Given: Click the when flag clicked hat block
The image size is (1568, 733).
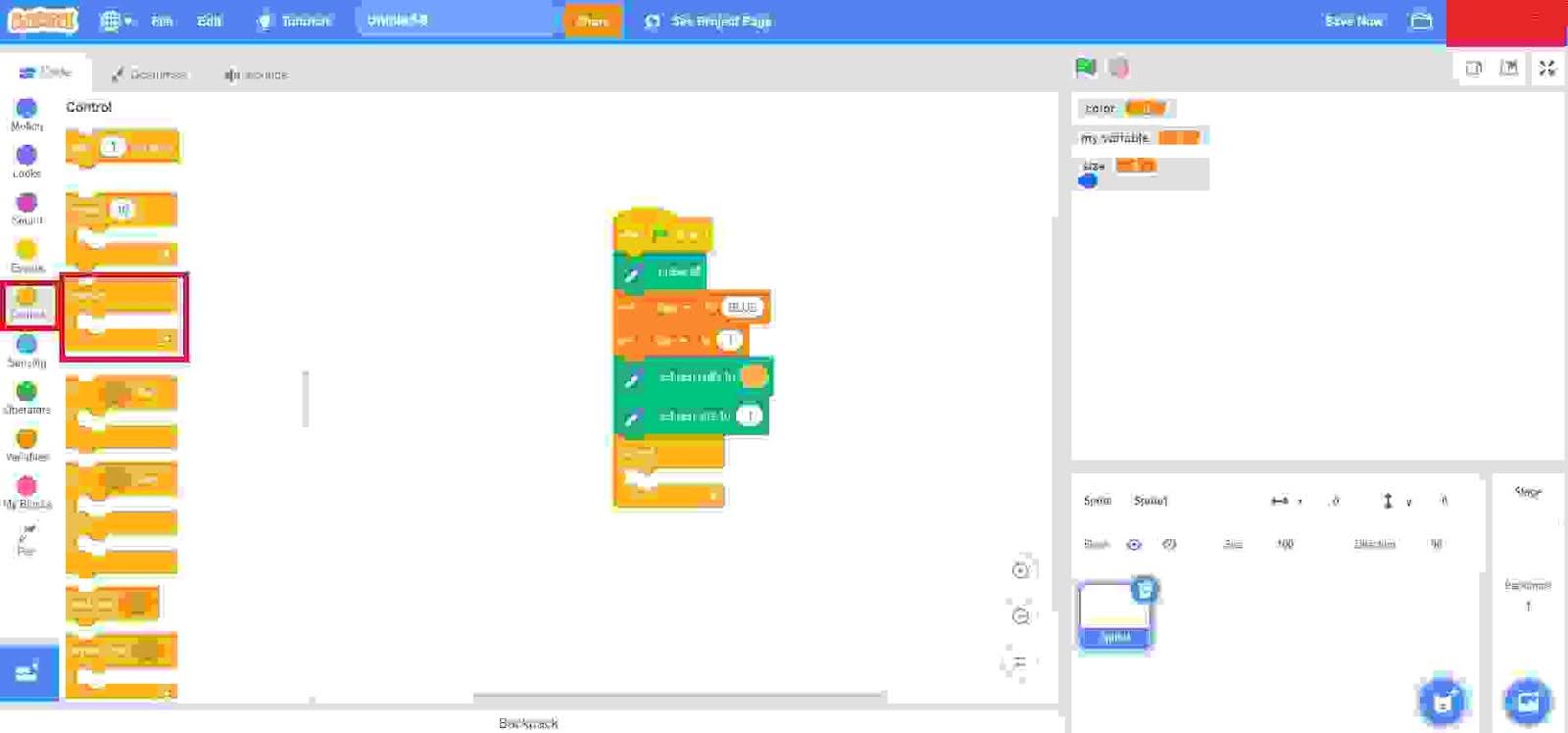Looking at the screenshot, I should point(662,231).
